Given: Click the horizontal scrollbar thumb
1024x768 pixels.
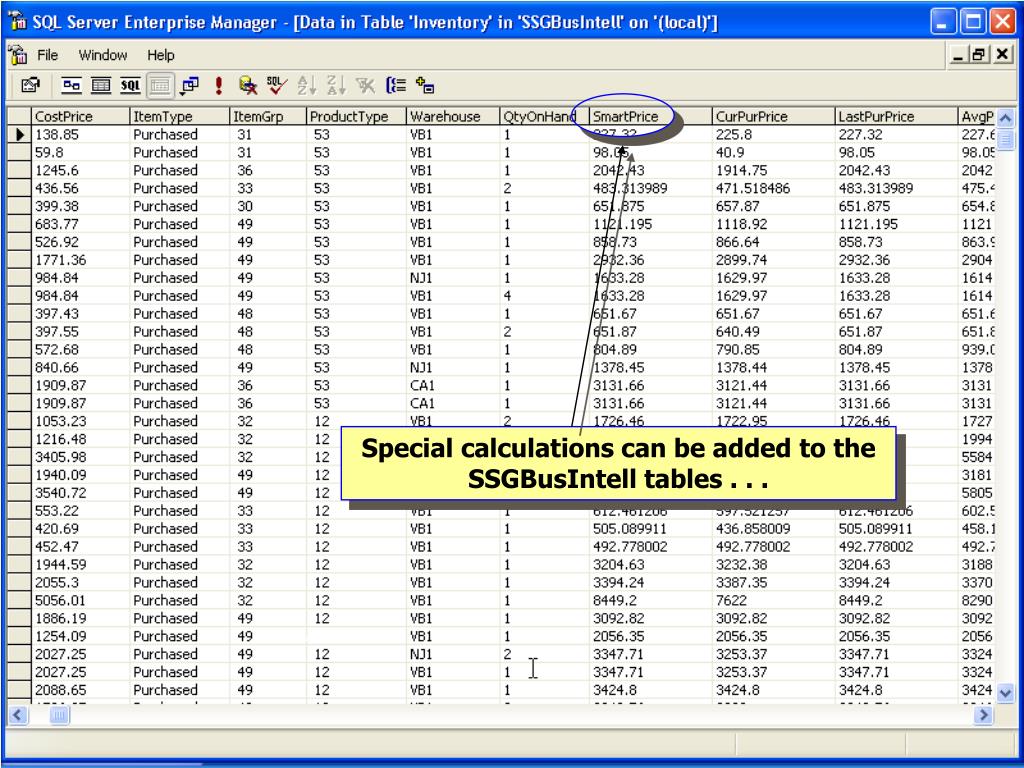Looking at the screenshot, I should [x=59, y=715].
